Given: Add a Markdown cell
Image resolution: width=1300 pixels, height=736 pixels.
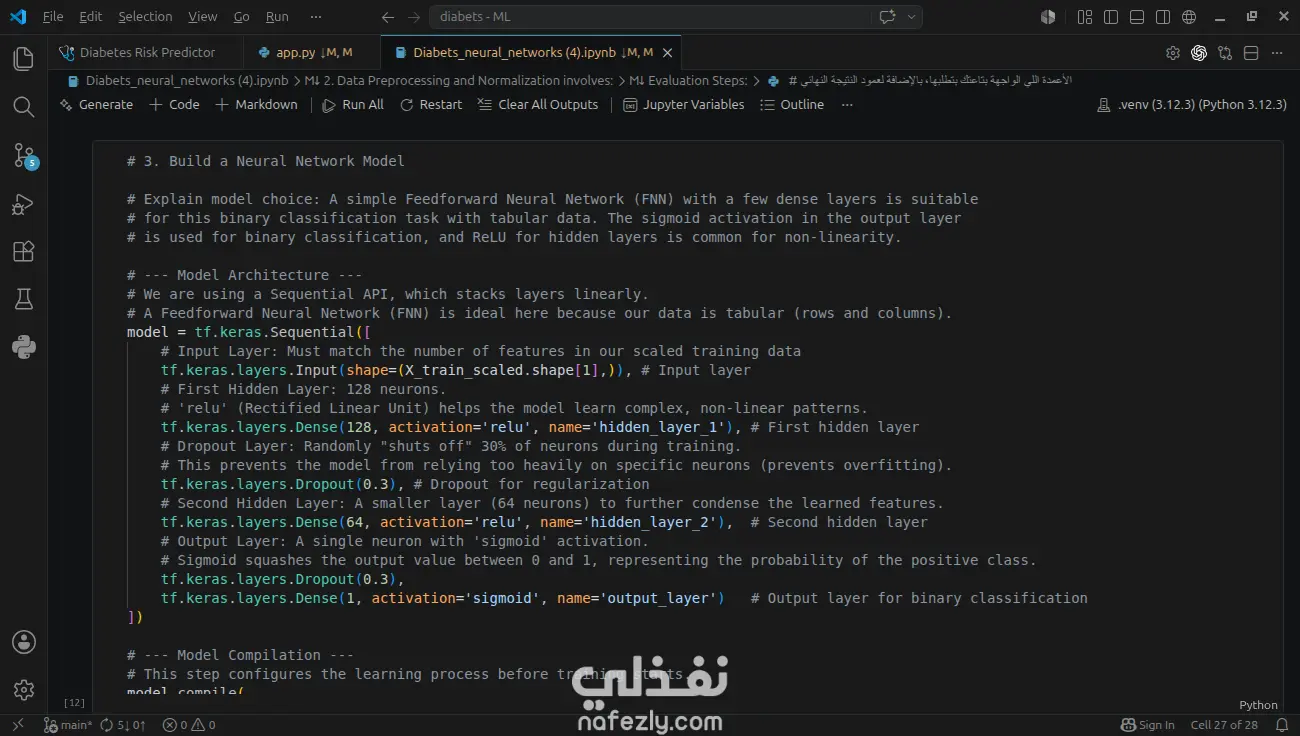Looking at the screenshot, I should 256,104.
